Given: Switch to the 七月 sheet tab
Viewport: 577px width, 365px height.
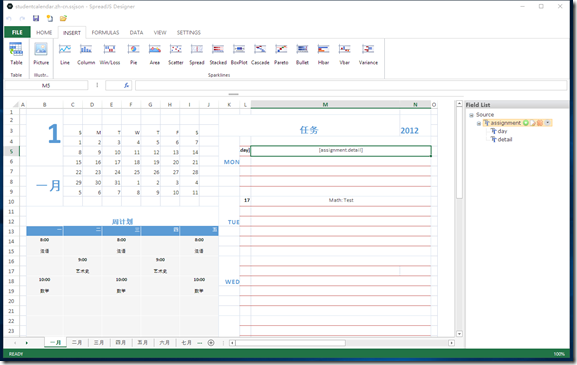Looking at the screenshot, I should [x=187, y=343].
